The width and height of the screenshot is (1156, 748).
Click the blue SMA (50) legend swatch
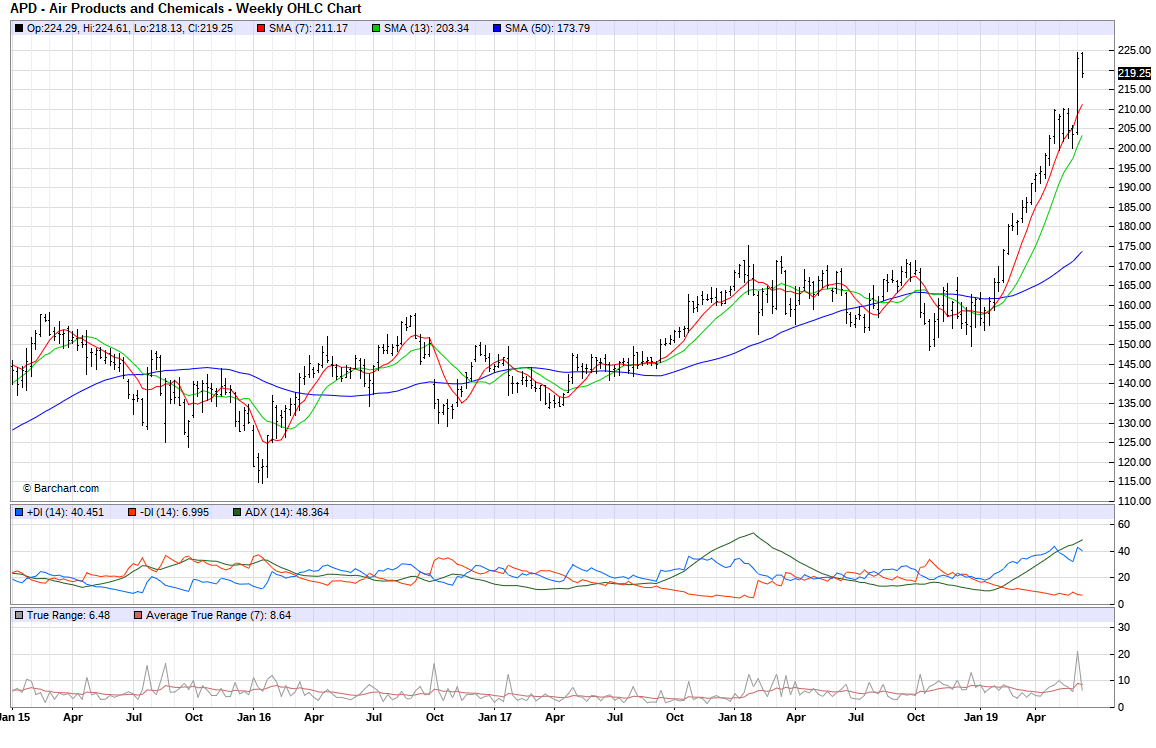click(x=497, y=29)
